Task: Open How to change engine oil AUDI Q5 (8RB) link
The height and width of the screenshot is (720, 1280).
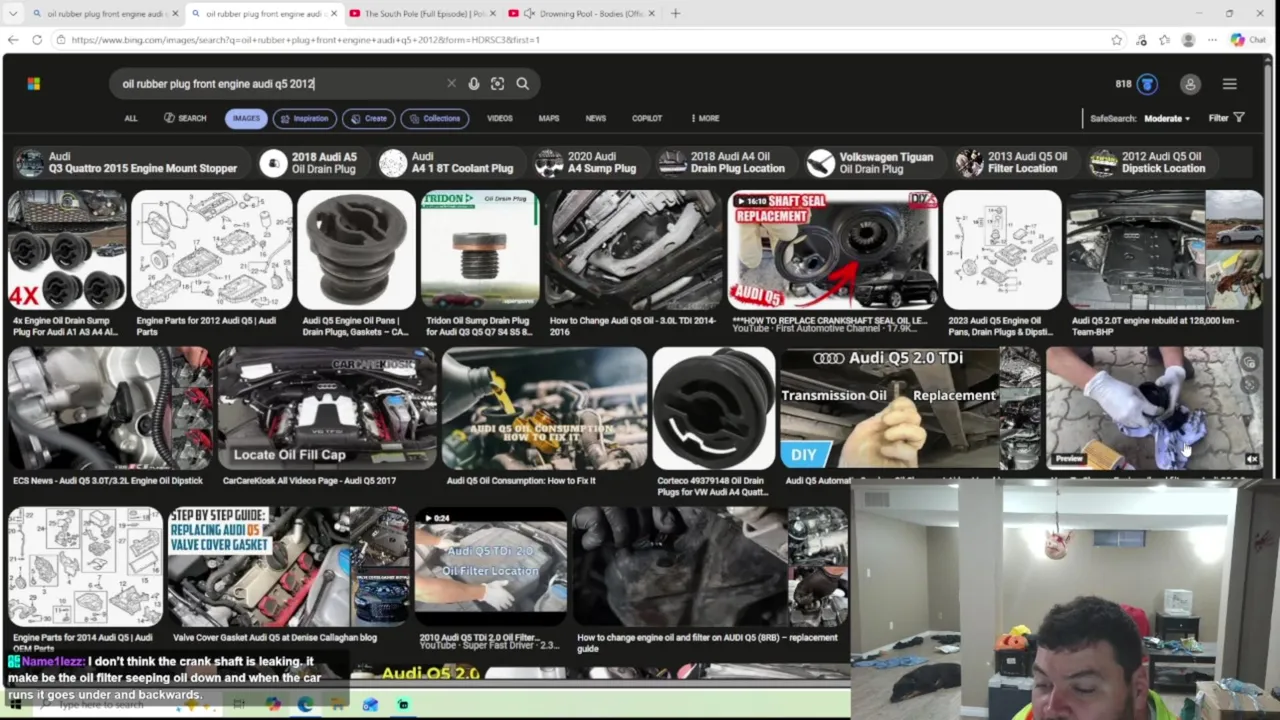Action: pos(707,643)
